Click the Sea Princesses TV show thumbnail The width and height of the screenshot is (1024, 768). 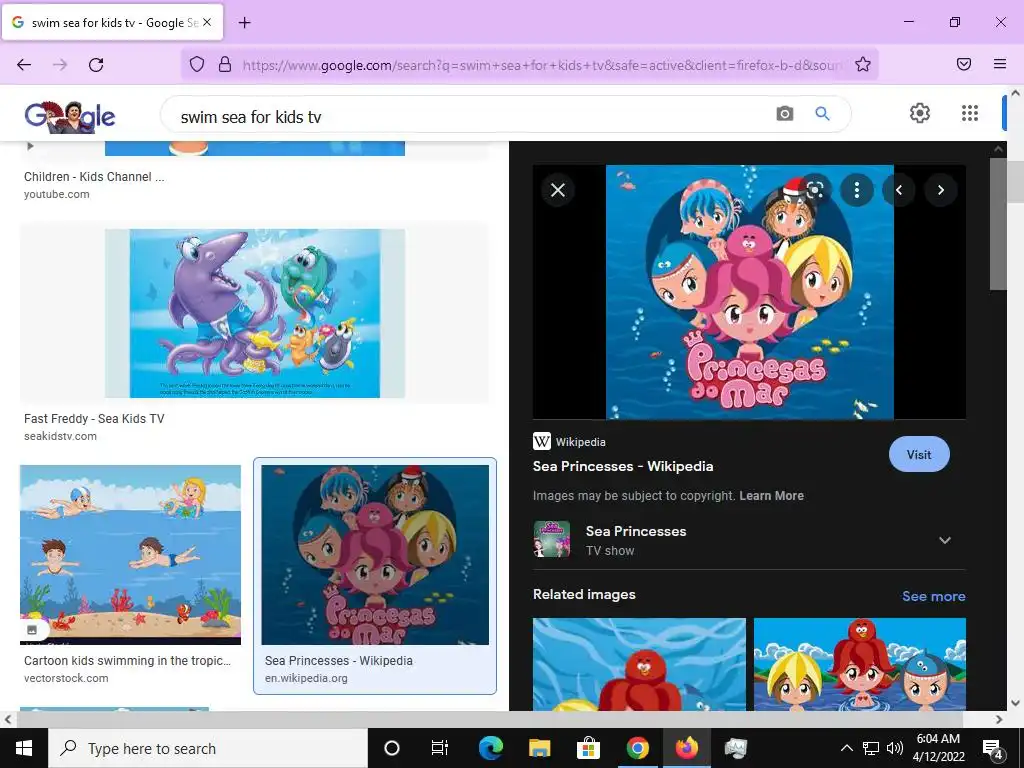coord(551,539)
